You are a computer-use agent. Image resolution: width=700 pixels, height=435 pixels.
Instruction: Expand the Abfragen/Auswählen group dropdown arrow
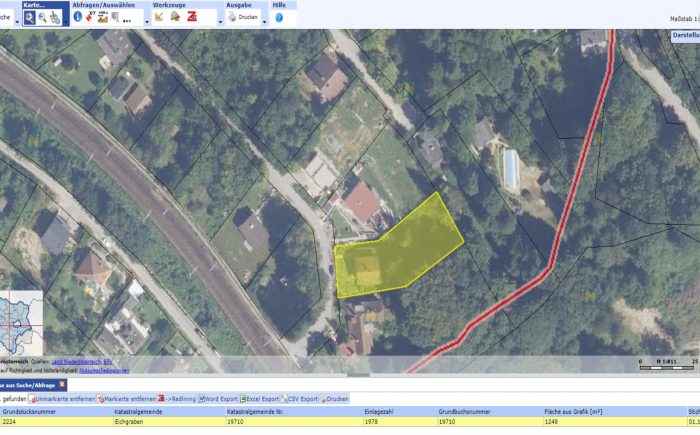(147, 22)
